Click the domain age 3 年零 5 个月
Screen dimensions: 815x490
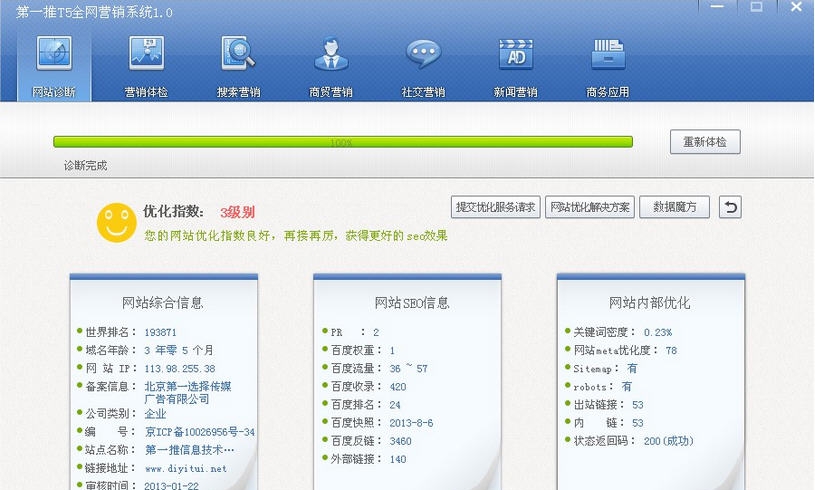179,350
